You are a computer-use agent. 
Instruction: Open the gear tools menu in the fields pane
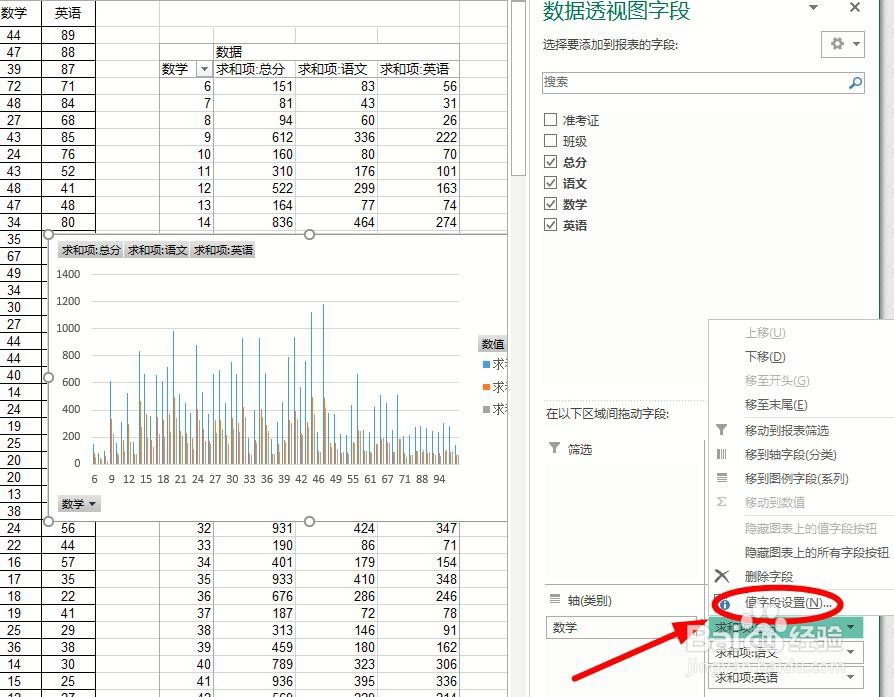(x=838, y=44)
